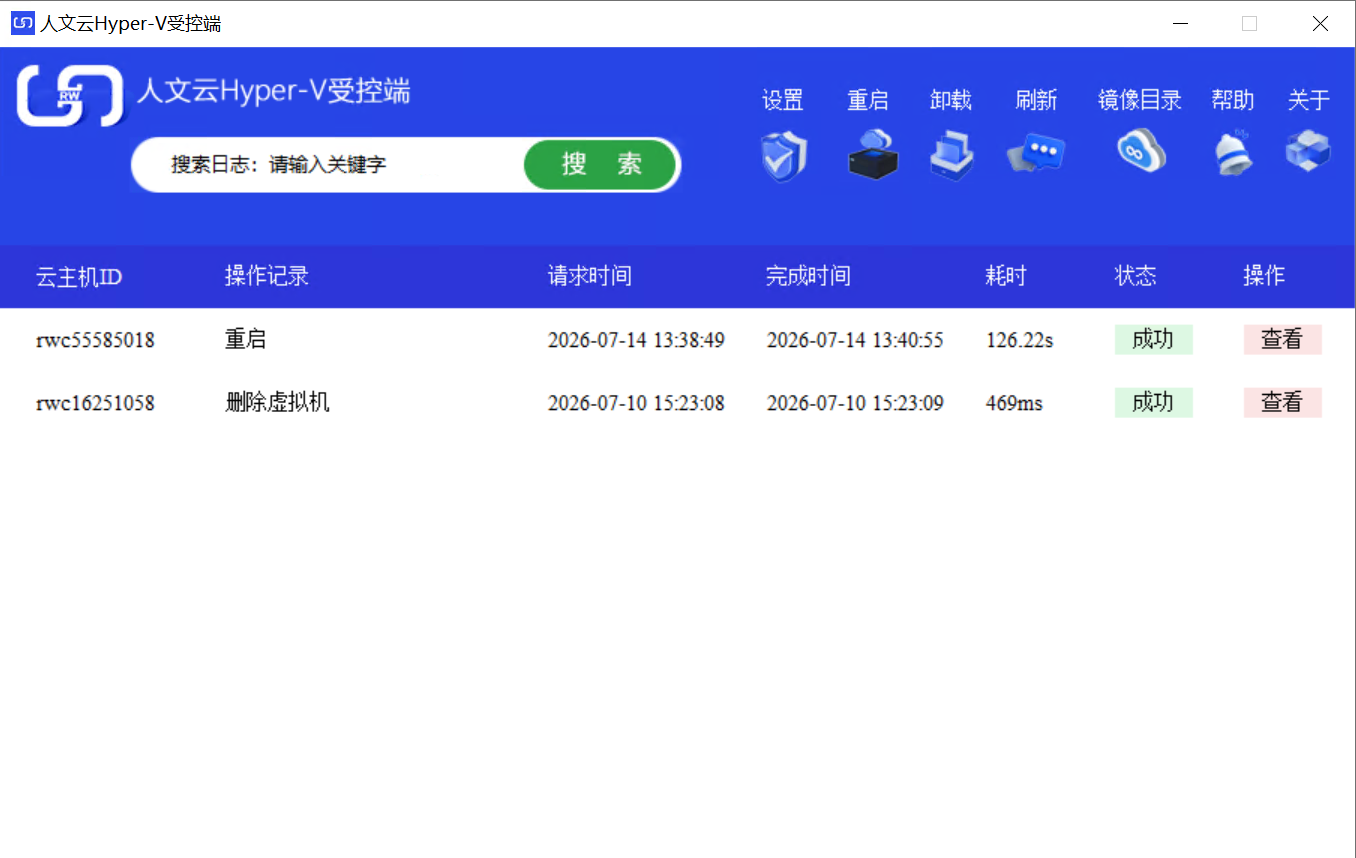Click the 重启 operation record cell
Viewport: 1356px width, 858px height.
click(246, 339)
